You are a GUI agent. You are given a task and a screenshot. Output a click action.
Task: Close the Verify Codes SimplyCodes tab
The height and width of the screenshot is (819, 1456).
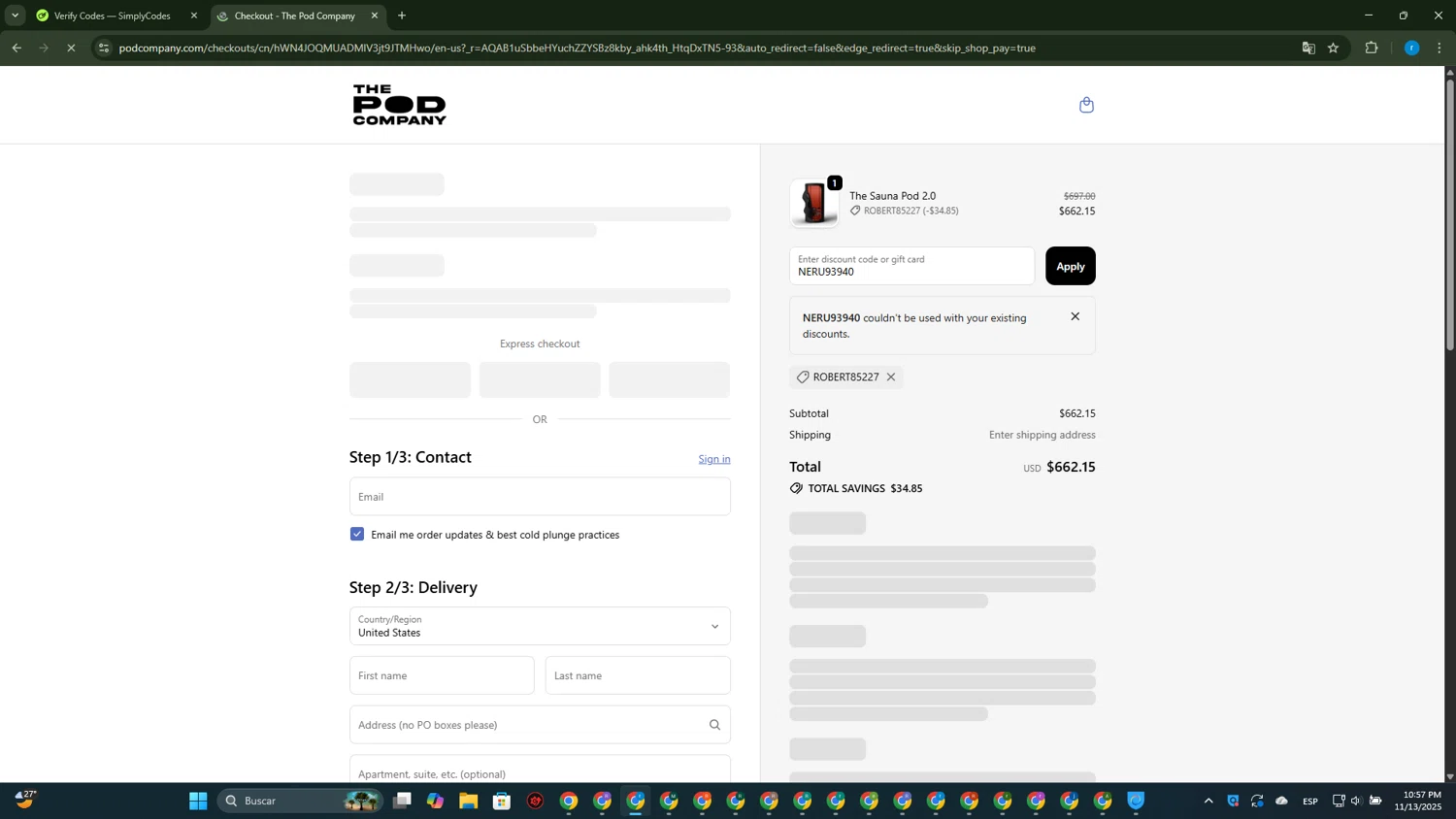point(193,16)
